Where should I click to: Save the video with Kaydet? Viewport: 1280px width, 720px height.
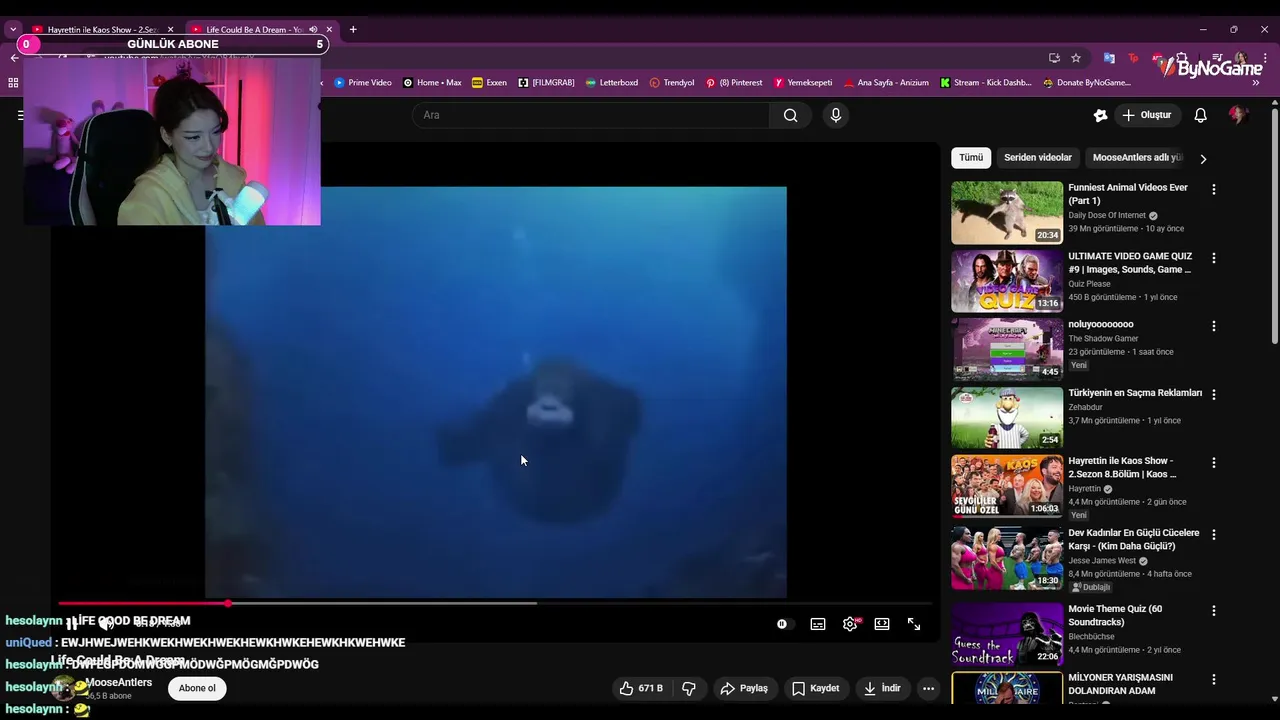point(816,688)
